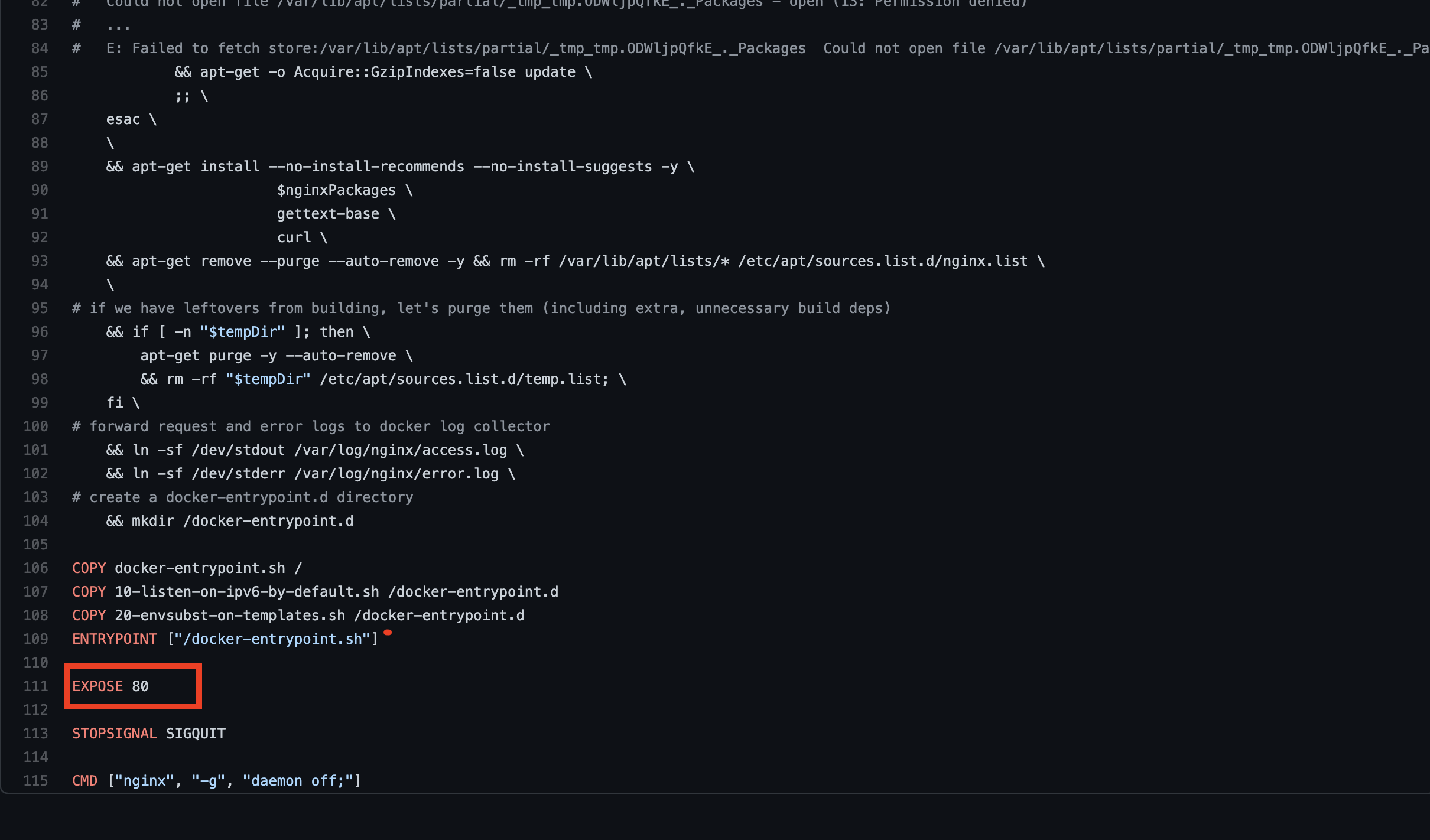Screen dimensions: 1430x840
Task: Click the "$tempDir" string on line 96
Action: pos(242,331)
